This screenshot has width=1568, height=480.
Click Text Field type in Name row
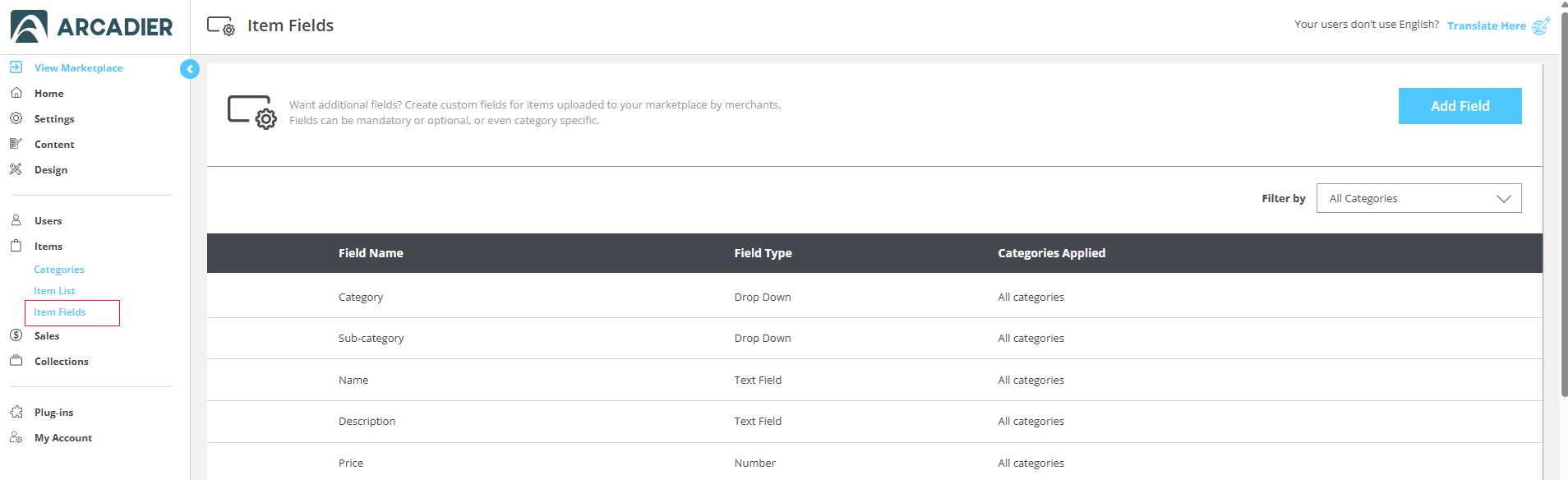tap(758, 380)
